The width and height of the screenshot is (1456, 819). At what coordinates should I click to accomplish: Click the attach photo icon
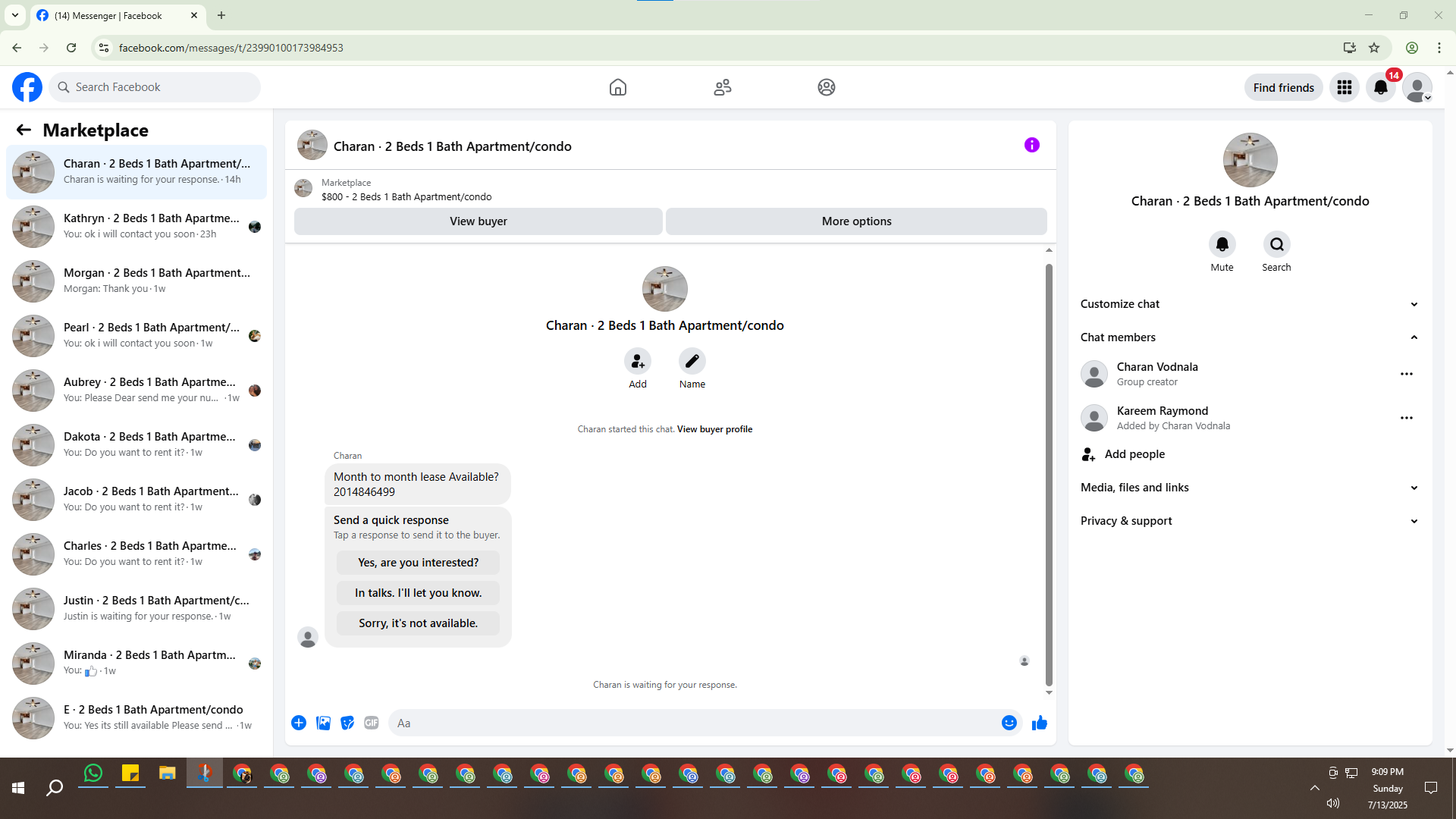[x=323, y=723]
